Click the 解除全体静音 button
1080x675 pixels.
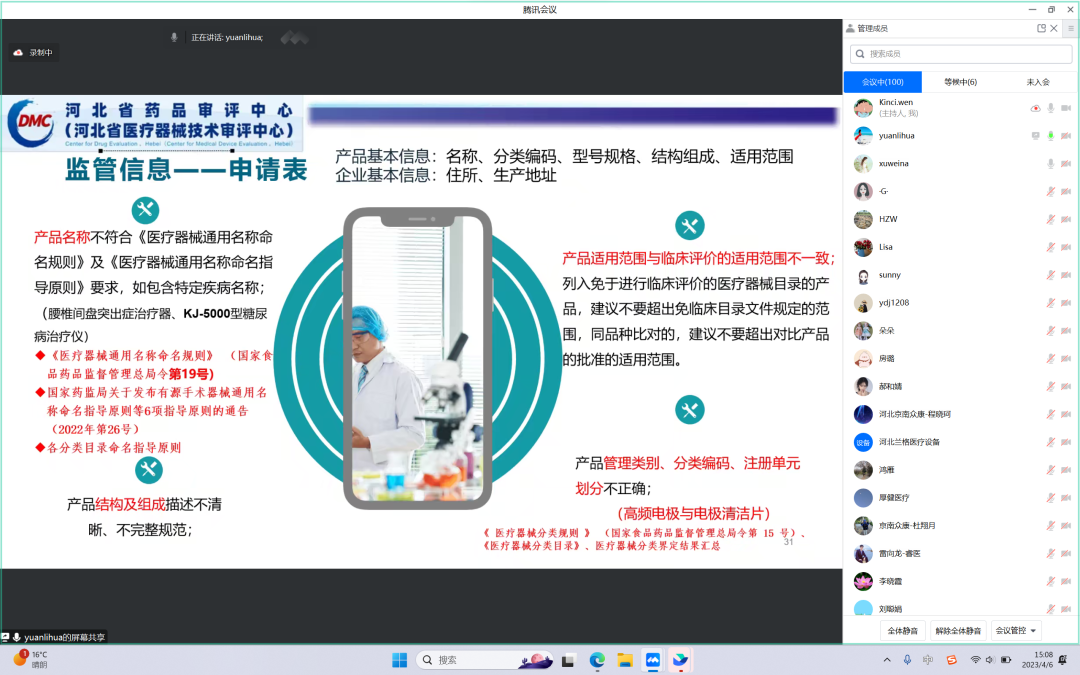[x=957, y=631]
